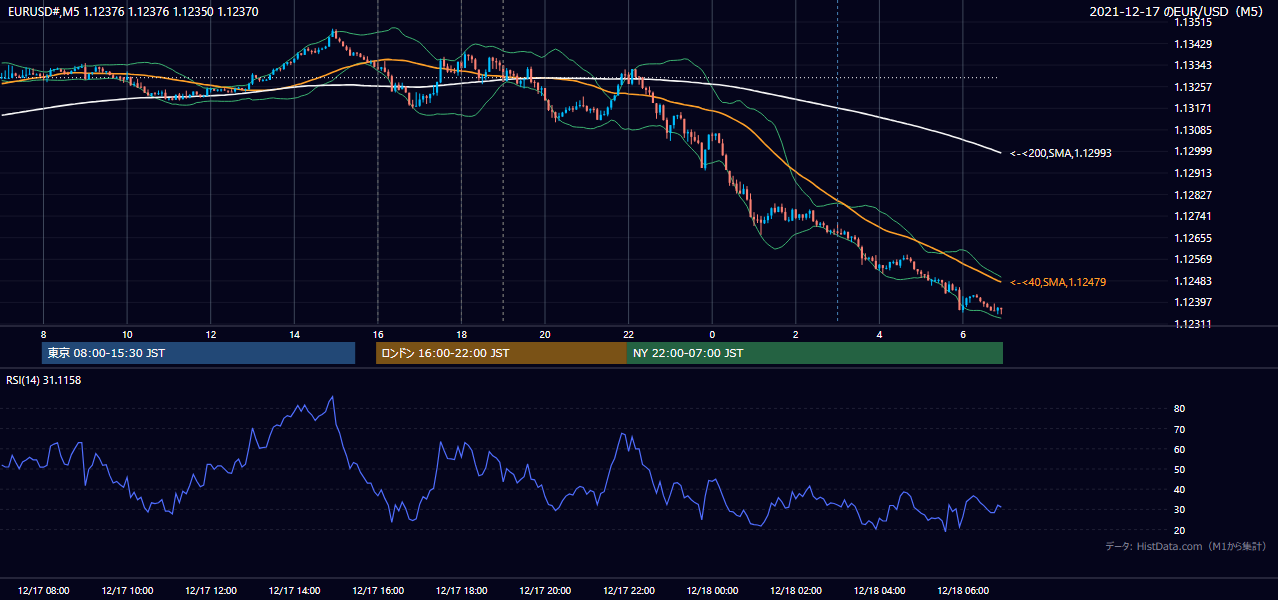1278x600 pixels.
Task: Click price axis value 1.13343
Action: coord(1193,65)
